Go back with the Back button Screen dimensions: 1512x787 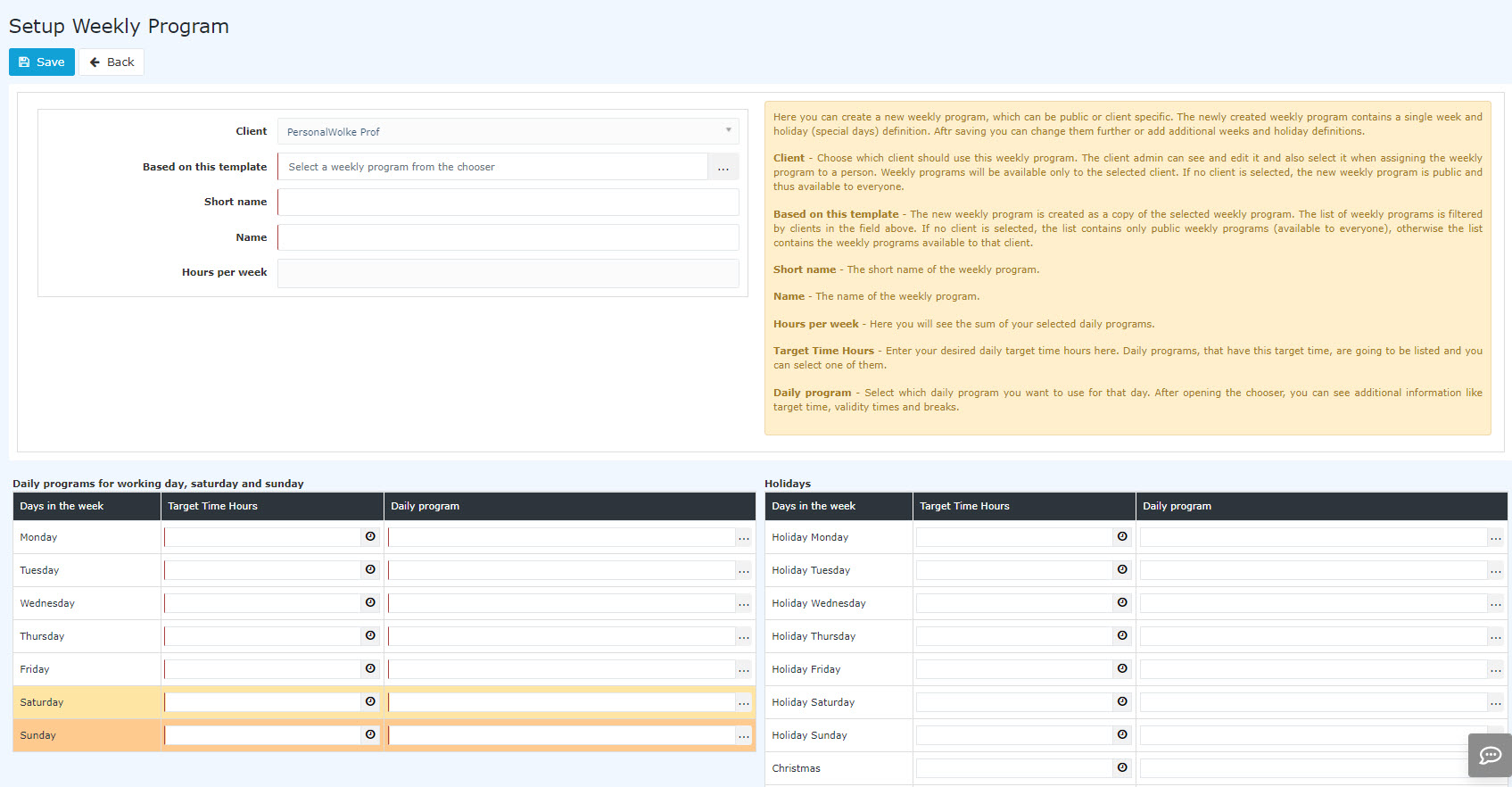pyautogui.click(x=112, y=62)
